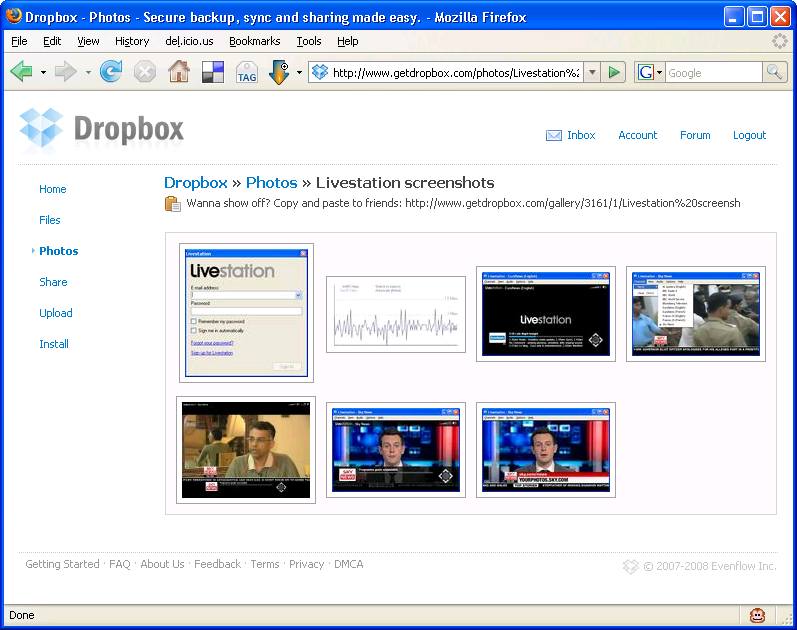Open Upload in the sidebar
The width and height of the screenshot is (797, 630).
[x=56, y=313]
